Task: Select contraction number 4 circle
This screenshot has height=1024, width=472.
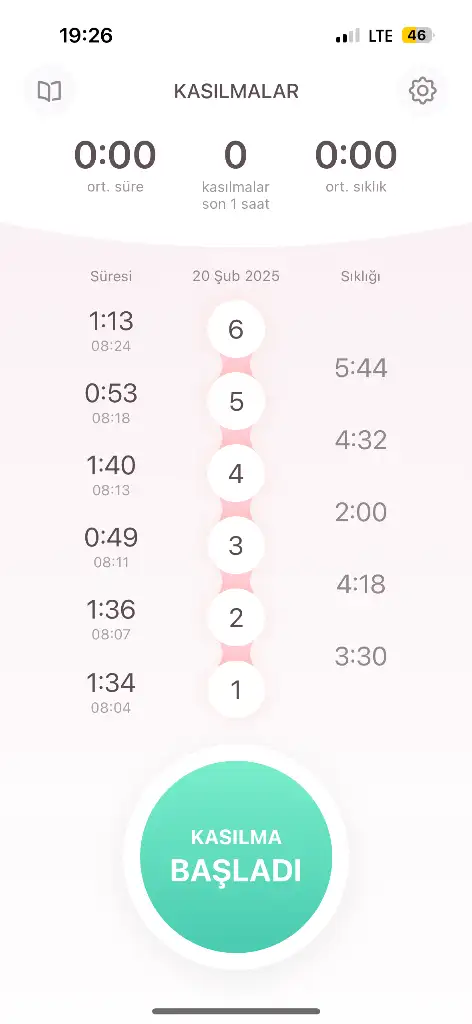Action: pos(236,473)
